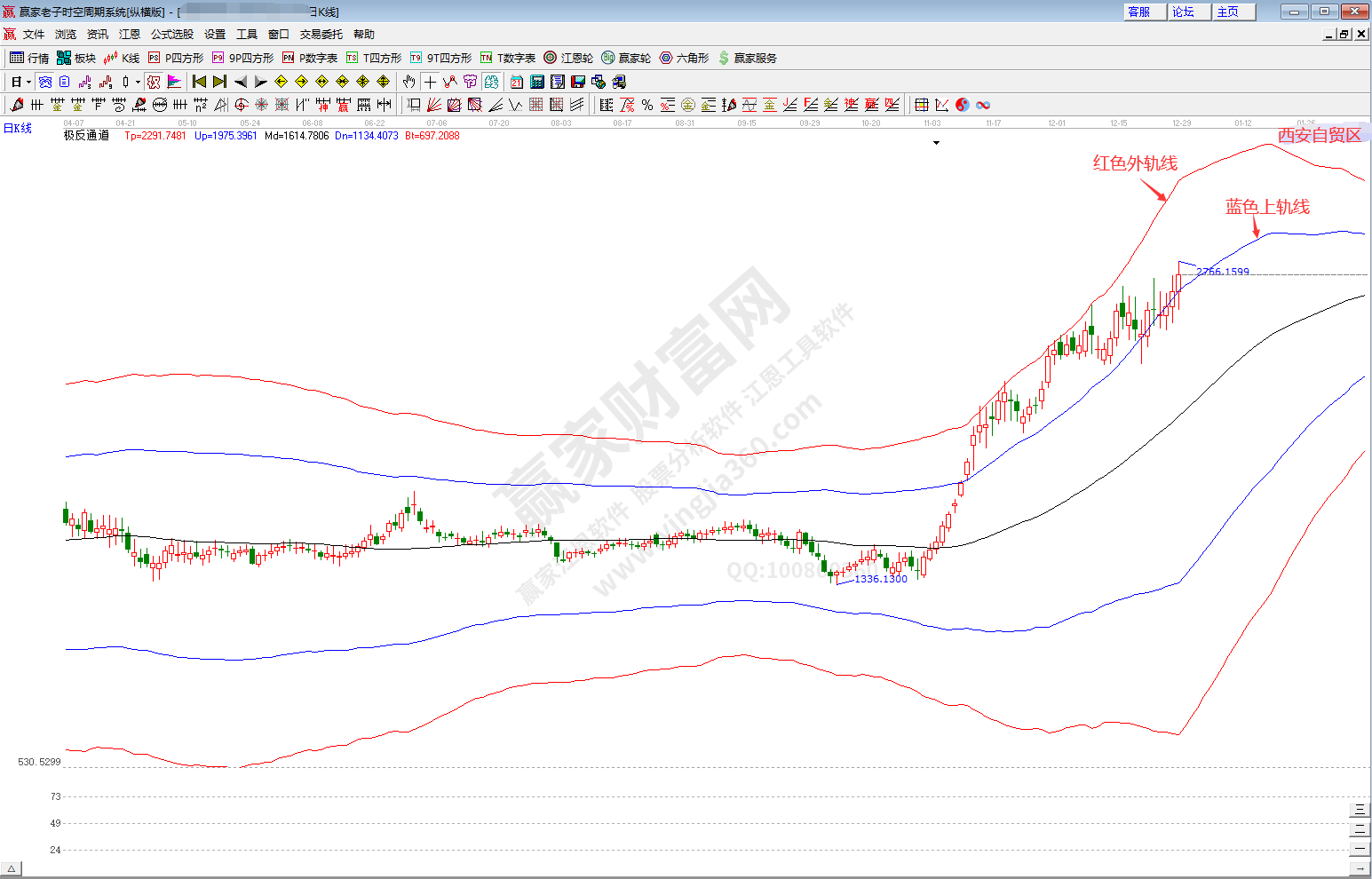The height and width of the screenshot is (879, 1372).
Task: Toggle the crosshair cursor button
Action: pos(430,82)
